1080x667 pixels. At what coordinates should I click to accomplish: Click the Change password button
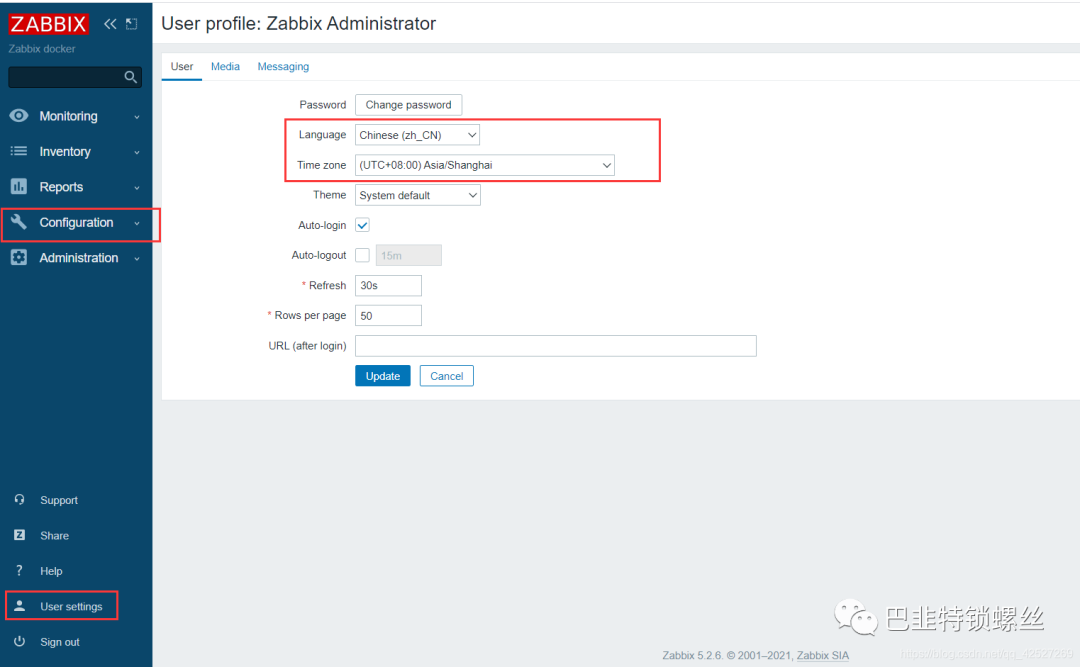click(x=408, y=105)
